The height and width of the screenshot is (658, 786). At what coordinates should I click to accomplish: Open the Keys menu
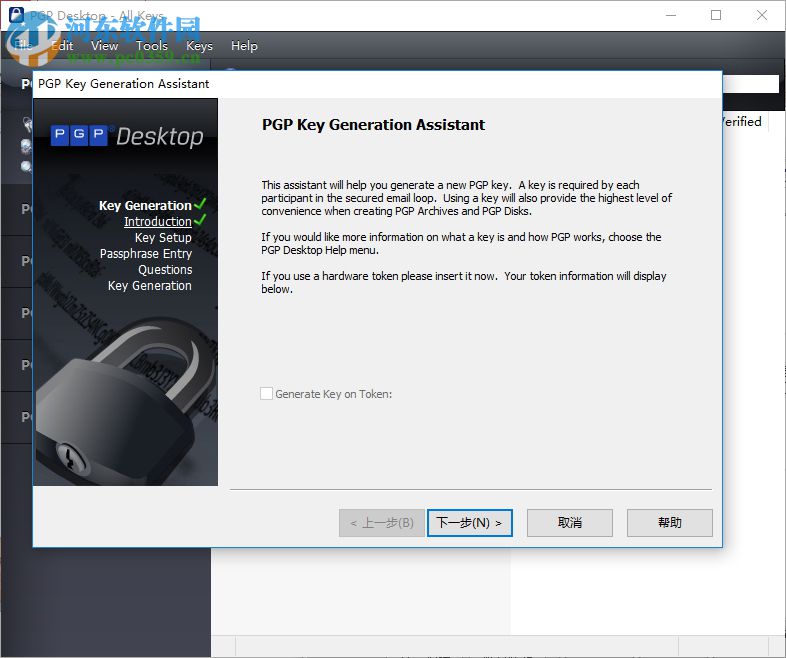pyautogui.click(x=199, y=46)
